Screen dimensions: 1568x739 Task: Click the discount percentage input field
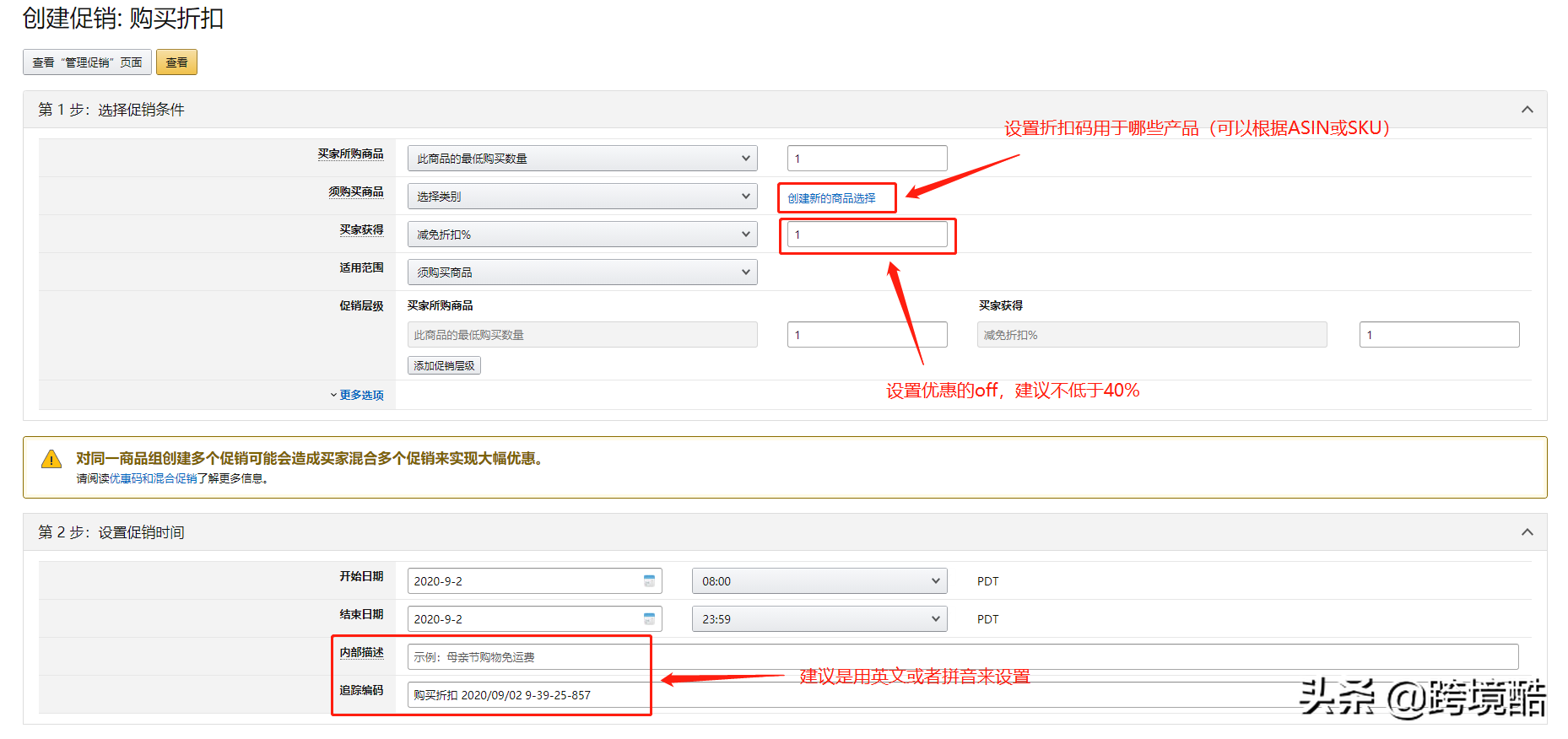[867, 235]
